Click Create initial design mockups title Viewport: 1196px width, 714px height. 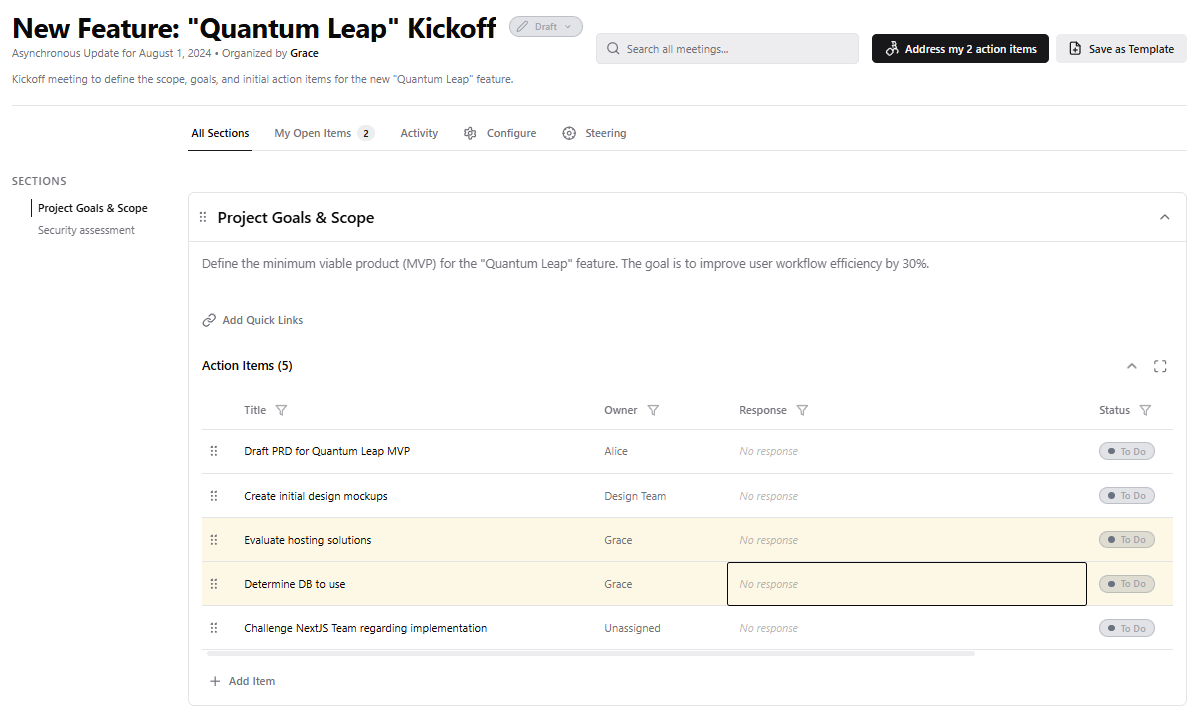pyautogui.click(x=316, y=496)
